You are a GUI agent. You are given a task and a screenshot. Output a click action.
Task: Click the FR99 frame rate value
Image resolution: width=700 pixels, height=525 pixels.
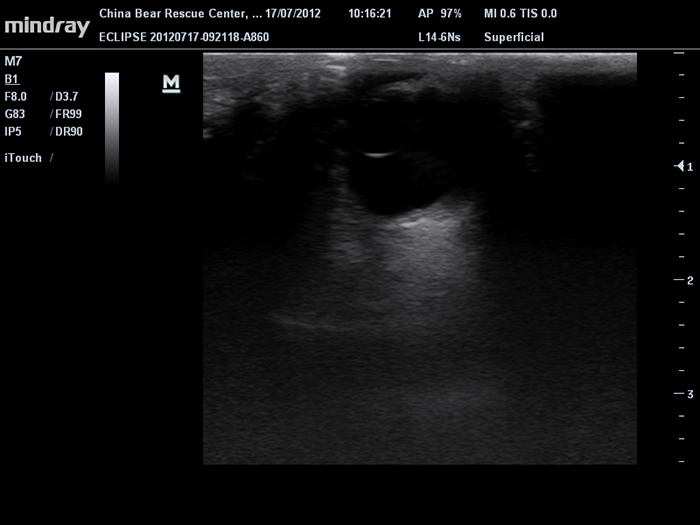click(68, 113)
